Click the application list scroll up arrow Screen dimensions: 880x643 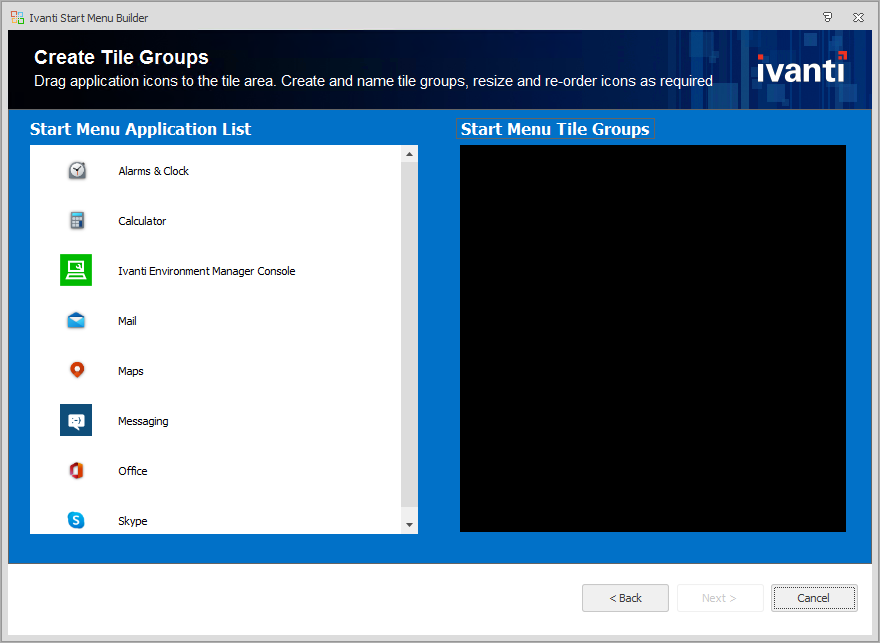tap(409, 154)
